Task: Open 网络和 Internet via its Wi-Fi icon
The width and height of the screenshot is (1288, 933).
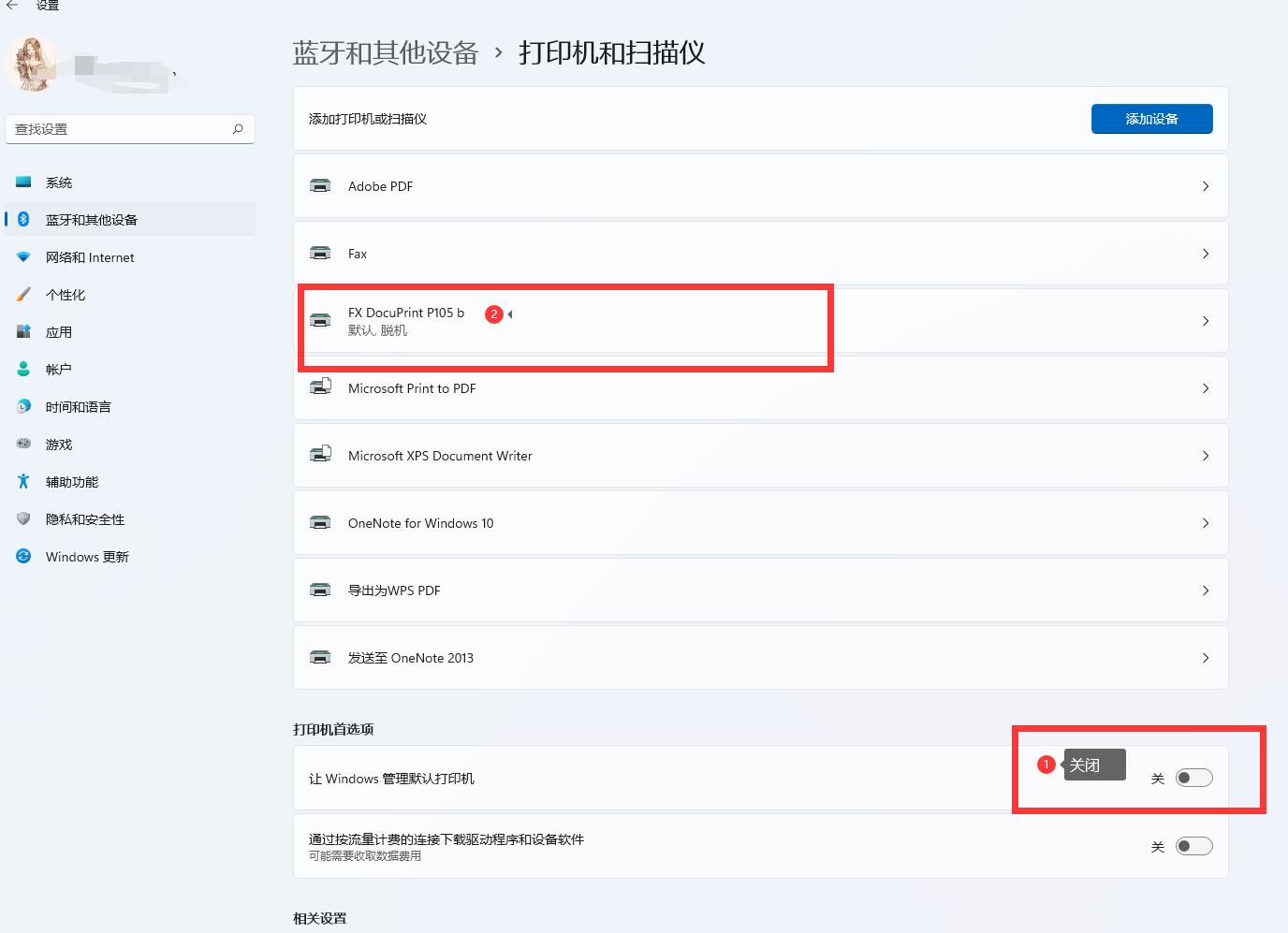Action: 23,256
